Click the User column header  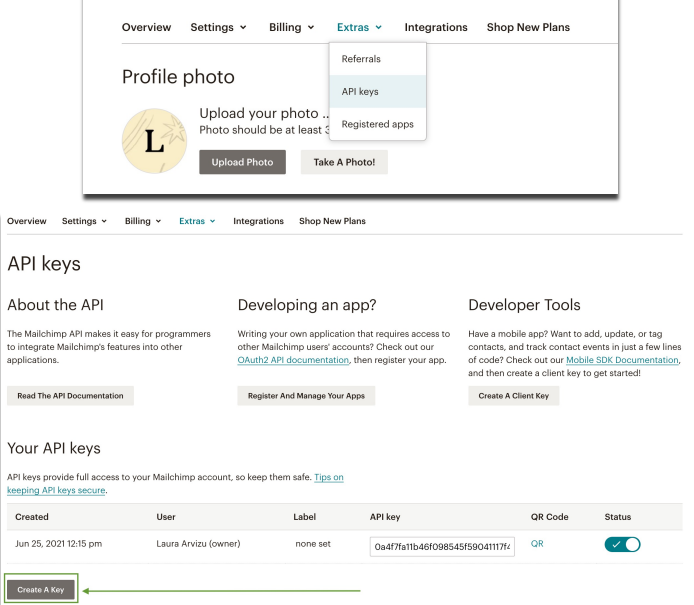(x=166, y=516)
